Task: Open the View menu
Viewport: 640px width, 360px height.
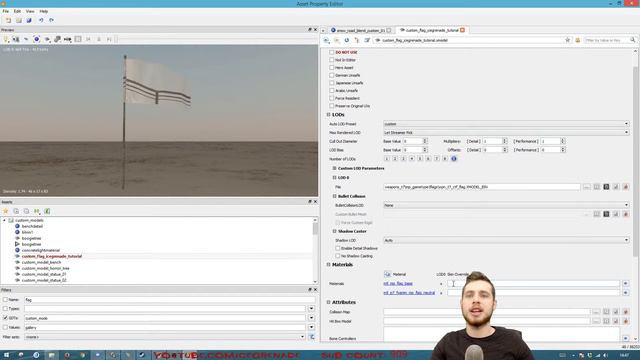Action: coord(30,11)
